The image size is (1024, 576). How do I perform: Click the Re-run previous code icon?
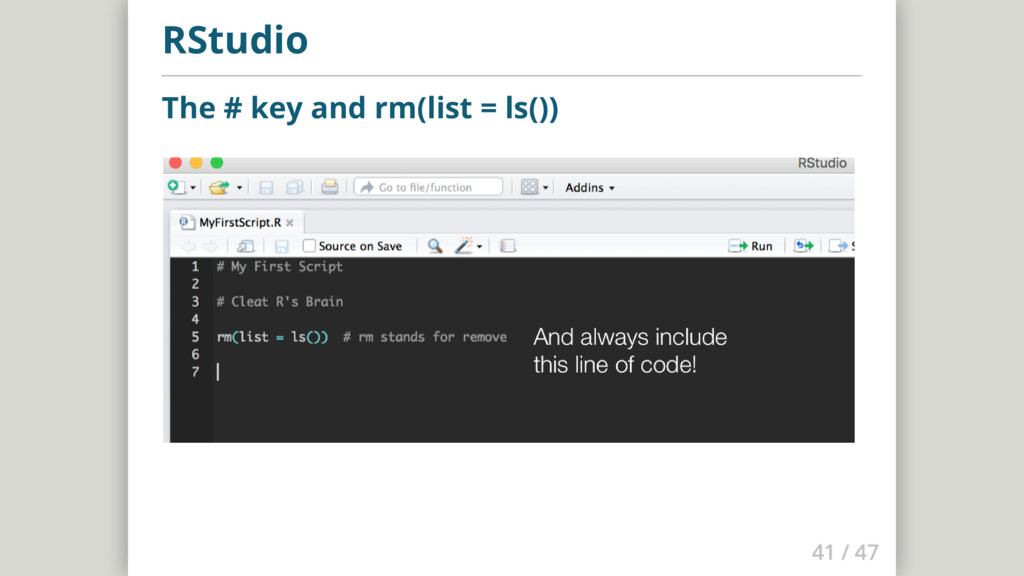point(804,246)
